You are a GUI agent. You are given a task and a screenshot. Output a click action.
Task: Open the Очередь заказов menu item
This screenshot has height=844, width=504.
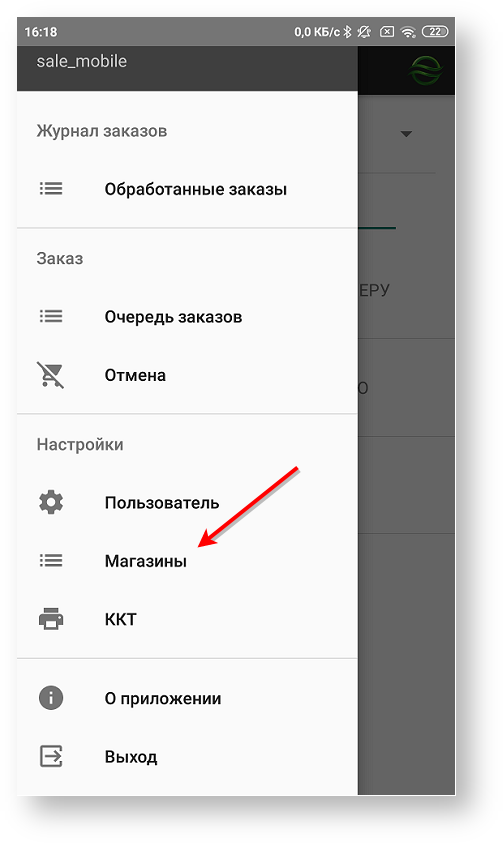pos(187,316)
